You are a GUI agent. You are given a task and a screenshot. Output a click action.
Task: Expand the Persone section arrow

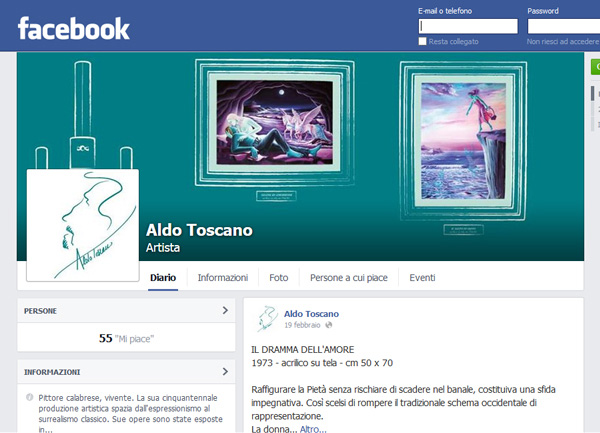225,310
